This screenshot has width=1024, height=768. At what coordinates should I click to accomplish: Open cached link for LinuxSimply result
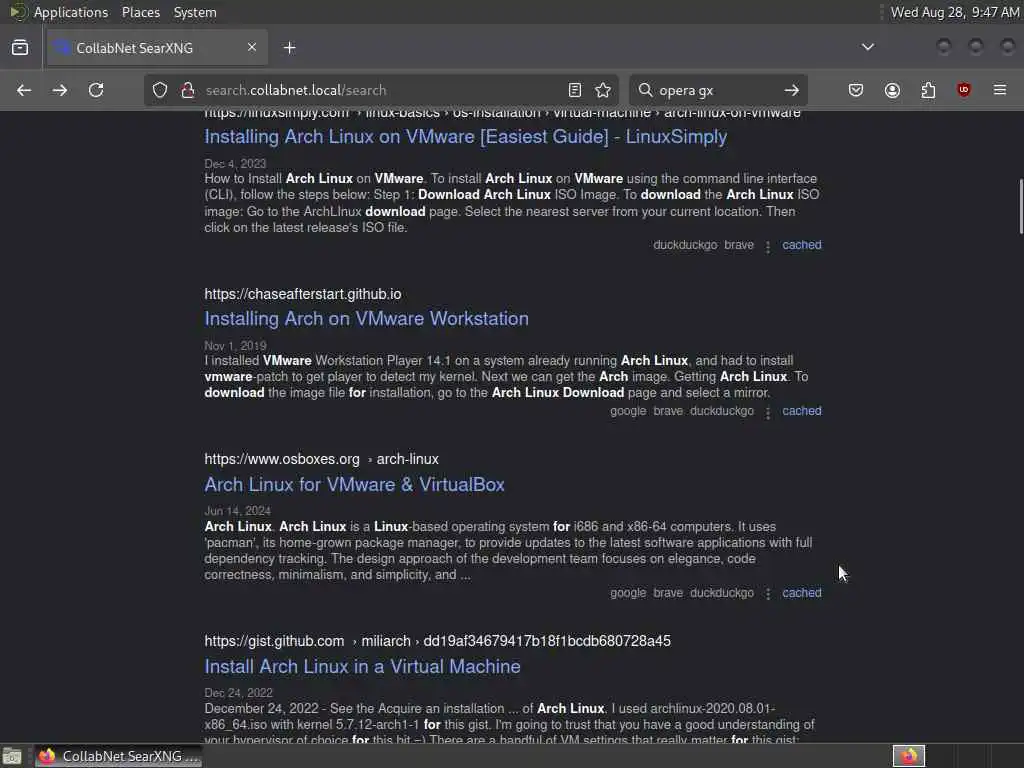tap(802, 245)
